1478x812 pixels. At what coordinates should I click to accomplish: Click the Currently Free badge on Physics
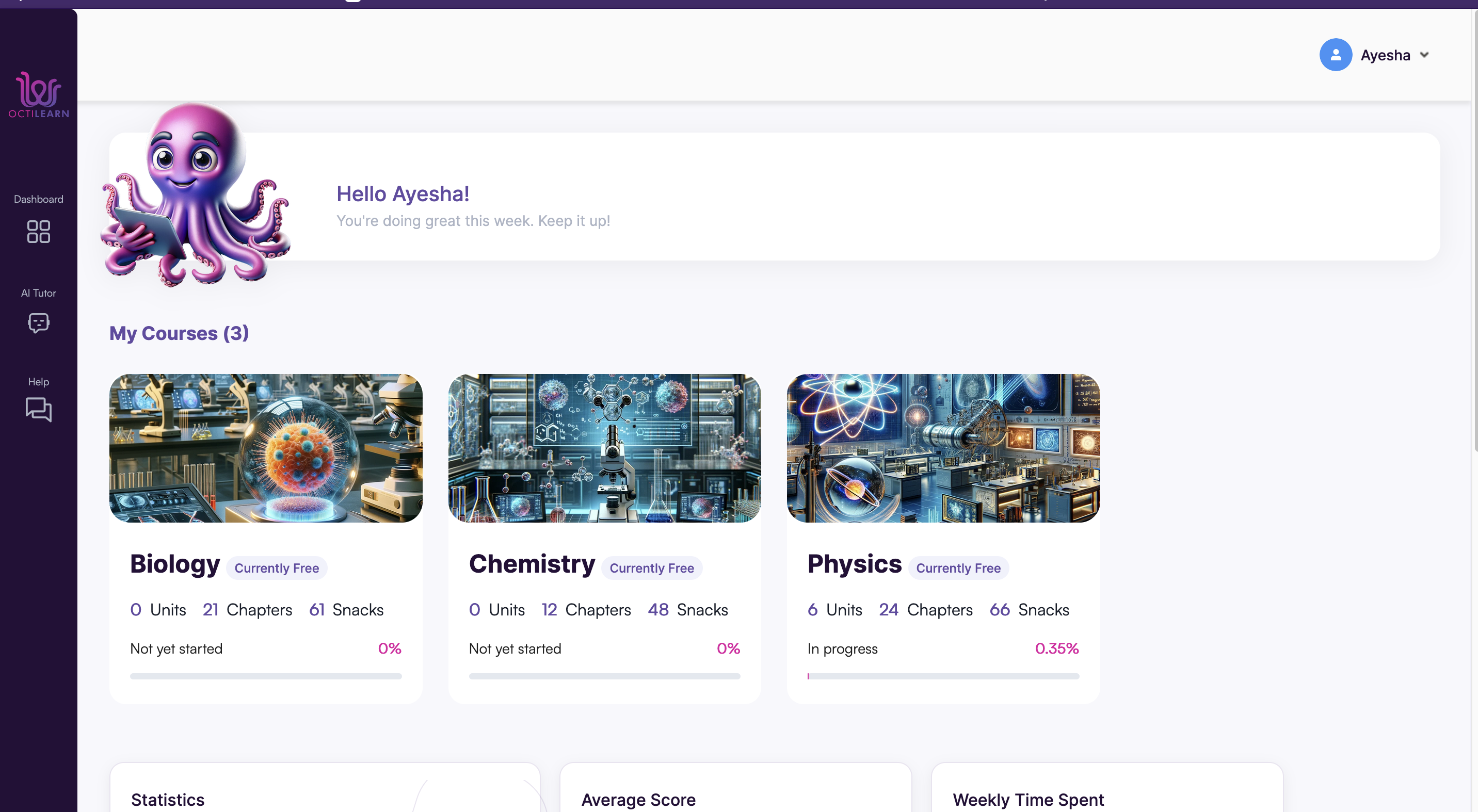(958, 567)
